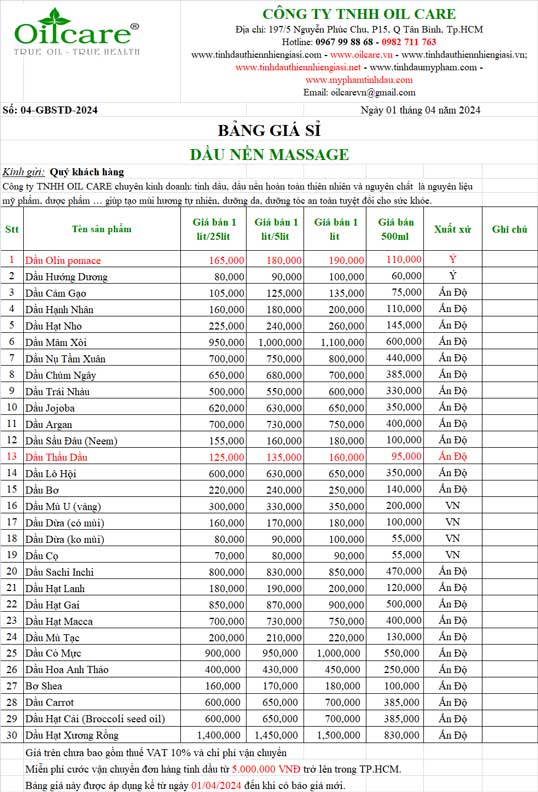The height and width of the screenshot is (792, 538).
Task: Select product Dầu Thầu Dầu
Action: [x=57, y=457]
